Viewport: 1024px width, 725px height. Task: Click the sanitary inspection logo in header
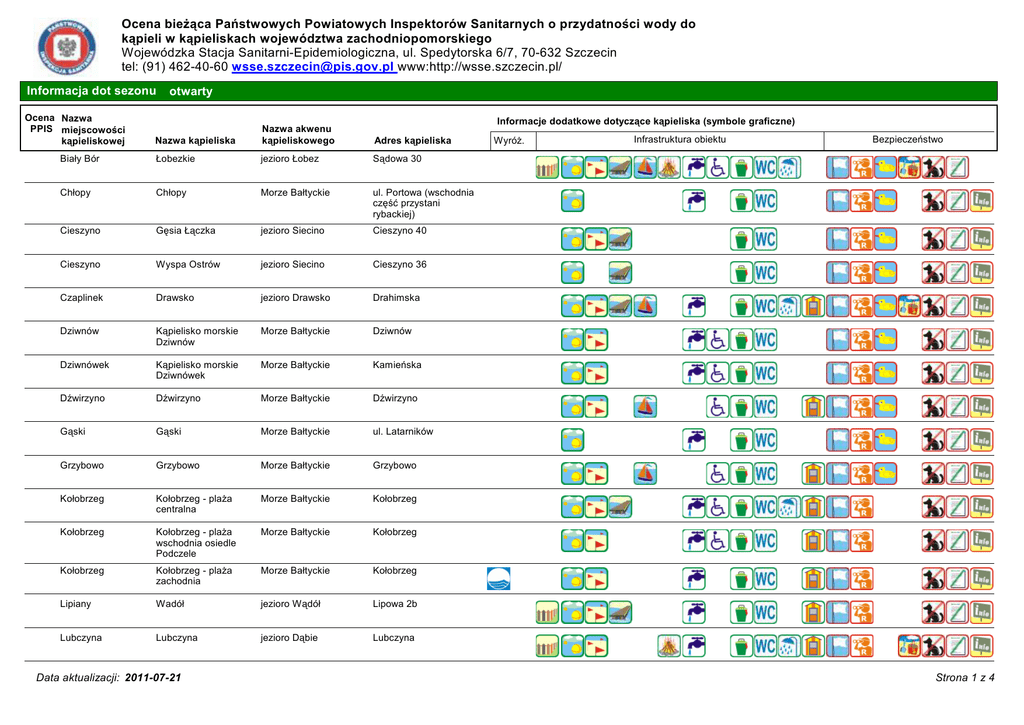[x=69, y=47]
